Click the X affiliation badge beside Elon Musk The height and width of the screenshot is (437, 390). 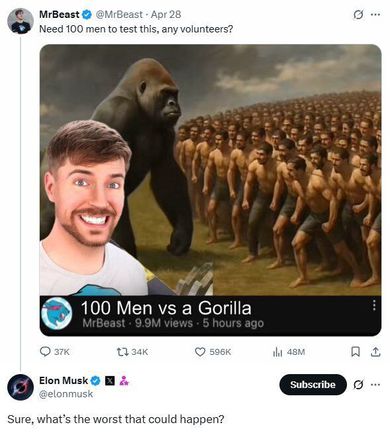110,381
